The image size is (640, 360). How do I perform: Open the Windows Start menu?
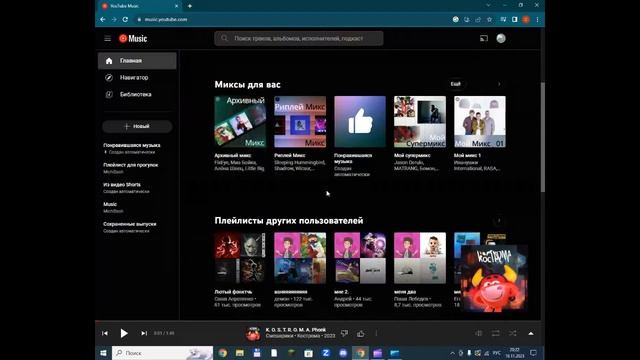click(103, 353)
